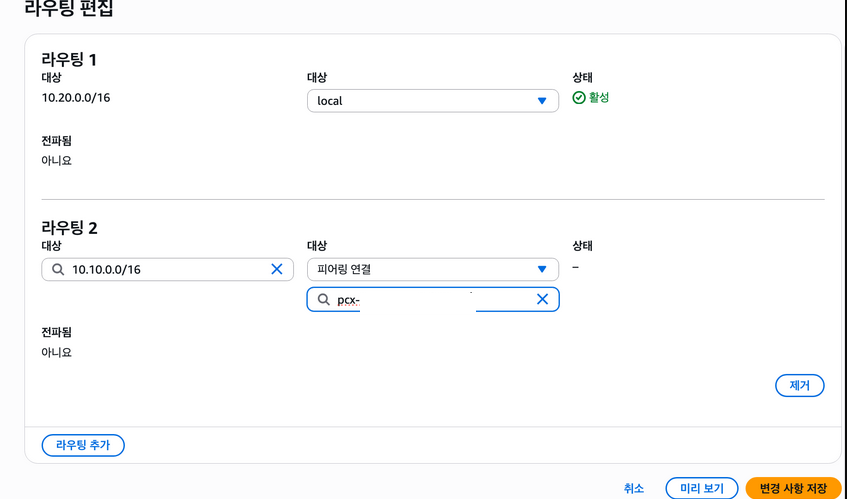
Task: Click the 라우팅 추가 button
Action: [x=83, y=445]
